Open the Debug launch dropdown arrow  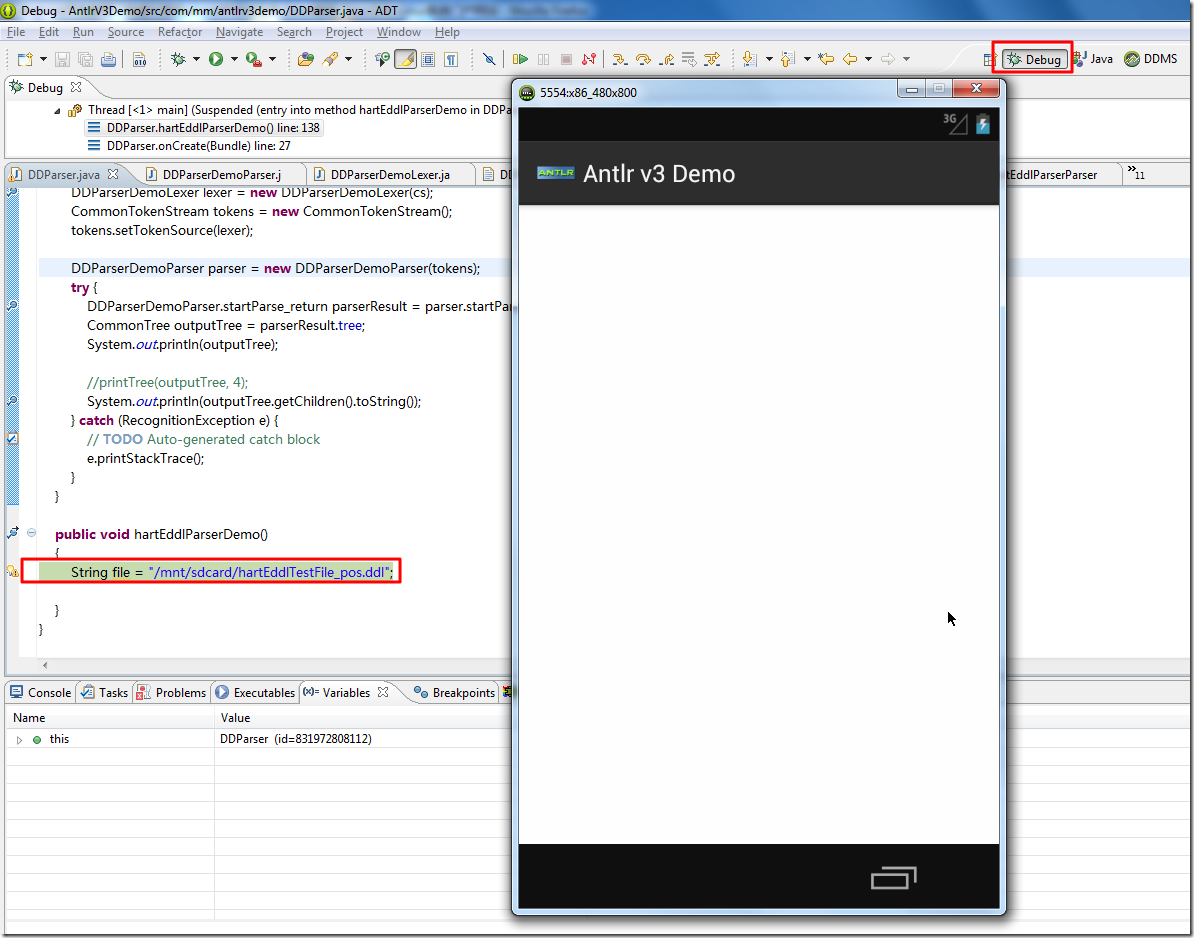pos(196,59)
